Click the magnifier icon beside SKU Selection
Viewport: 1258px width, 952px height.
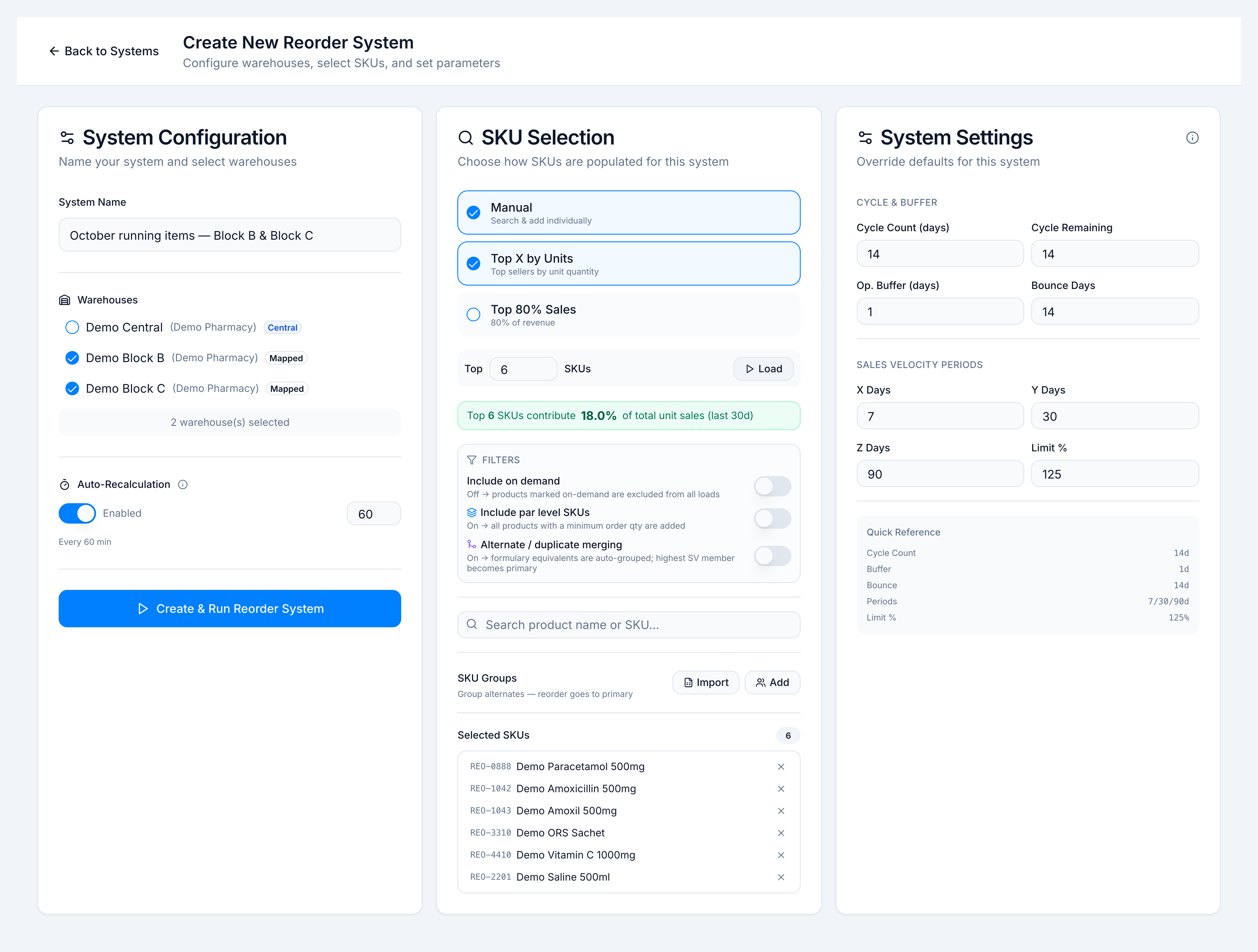pyautogui.click(x=466, y=138)
